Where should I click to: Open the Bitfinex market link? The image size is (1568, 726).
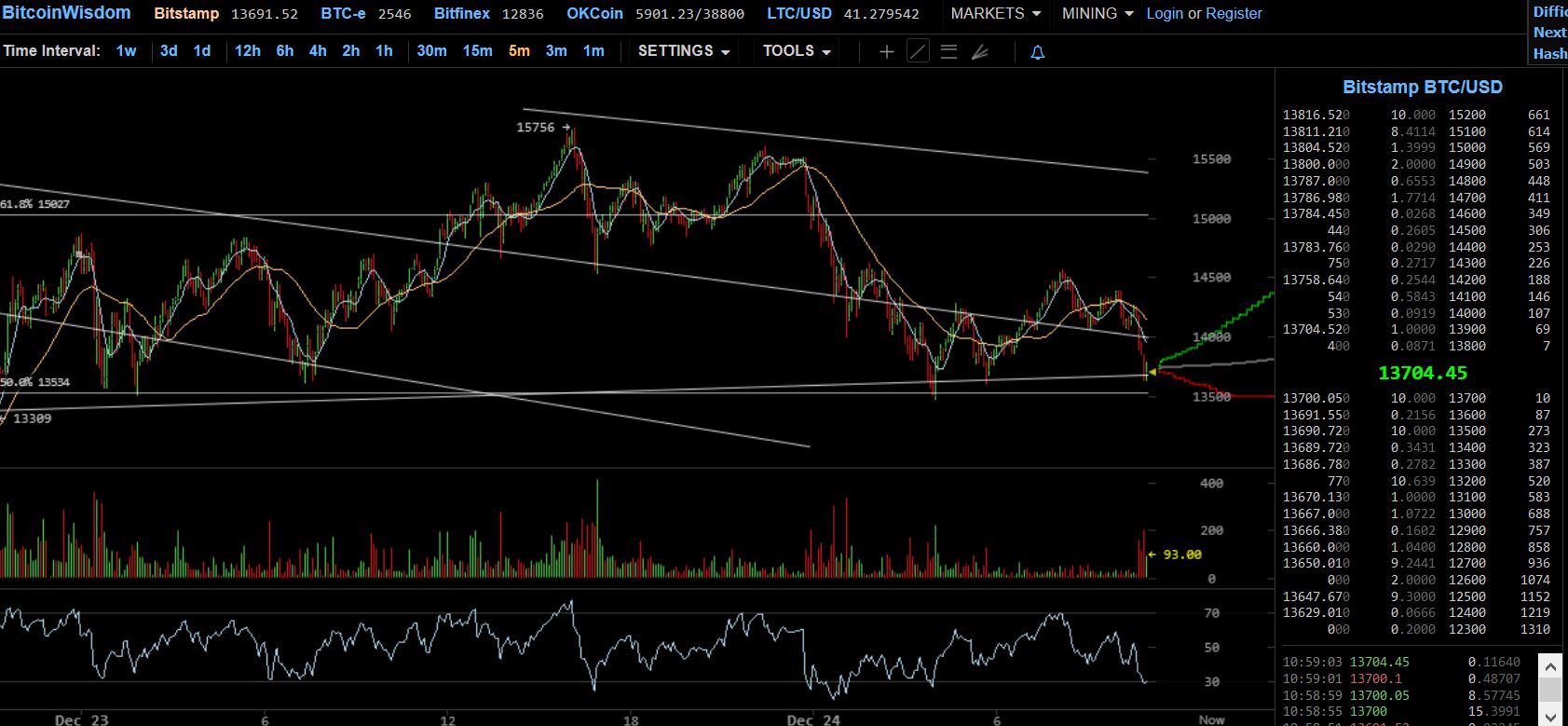coord(462,14)
